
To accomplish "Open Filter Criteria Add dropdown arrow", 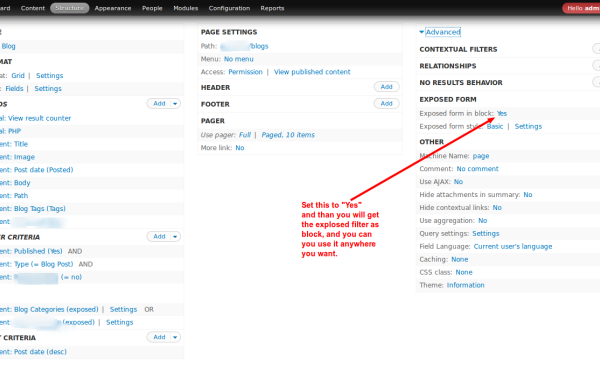I will tap(175, 237).
